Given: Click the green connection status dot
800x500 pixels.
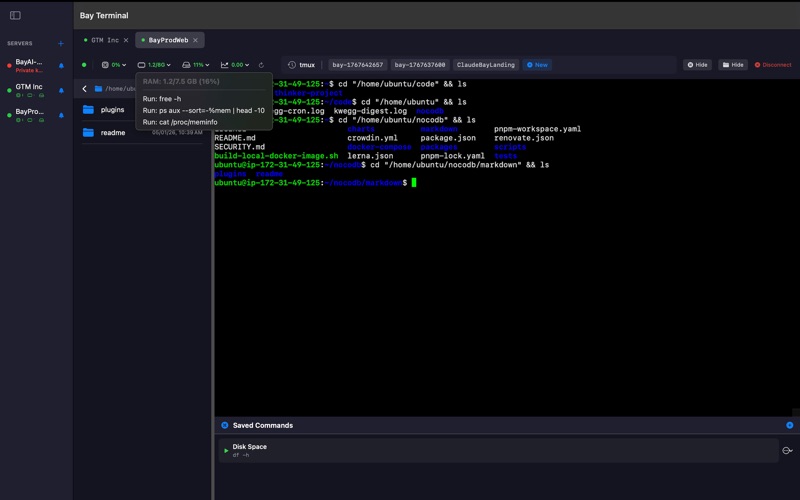Looking at the screenshot, I should pos(84,65).
